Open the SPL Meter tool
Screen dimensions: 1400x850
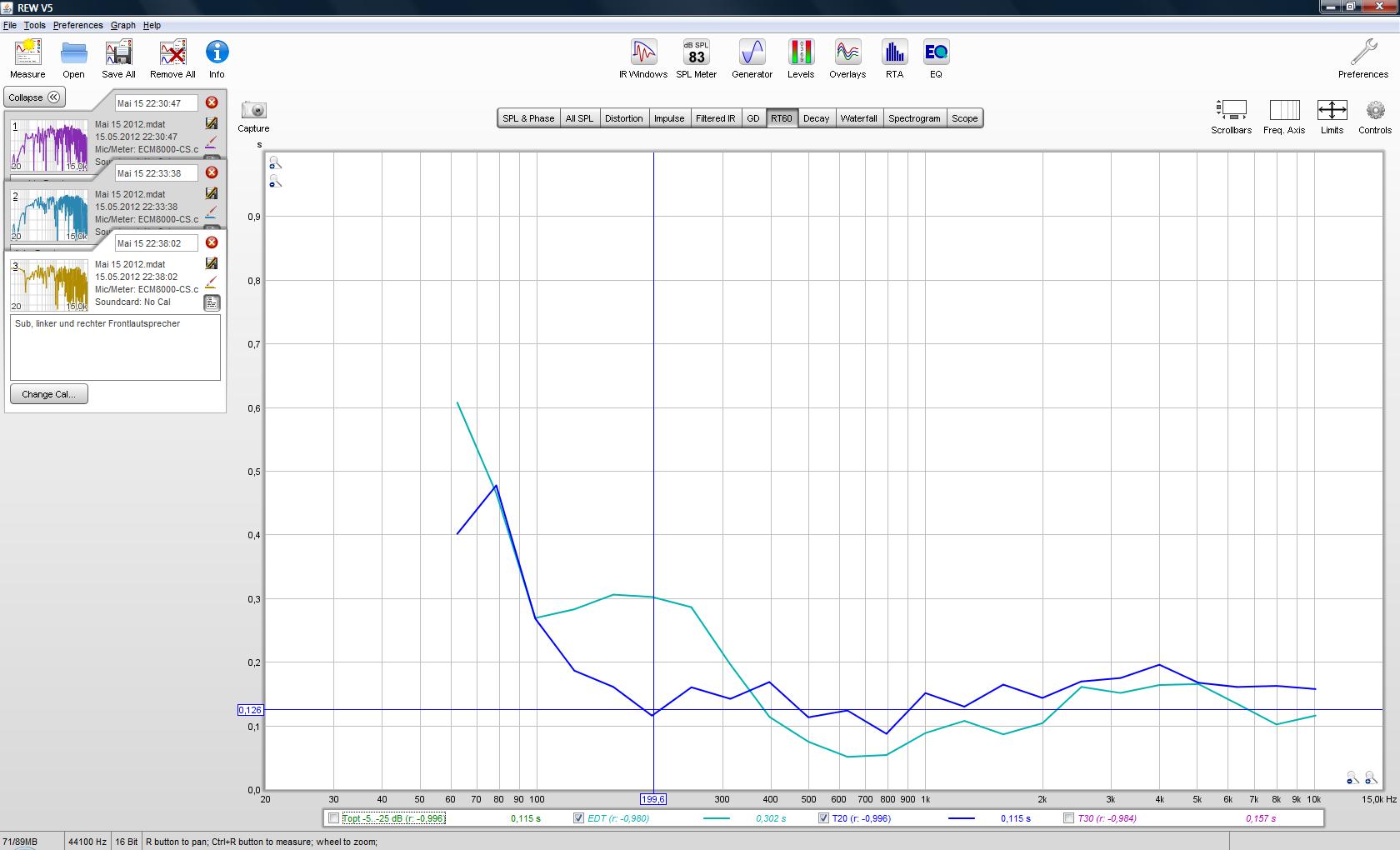(696, 58)
